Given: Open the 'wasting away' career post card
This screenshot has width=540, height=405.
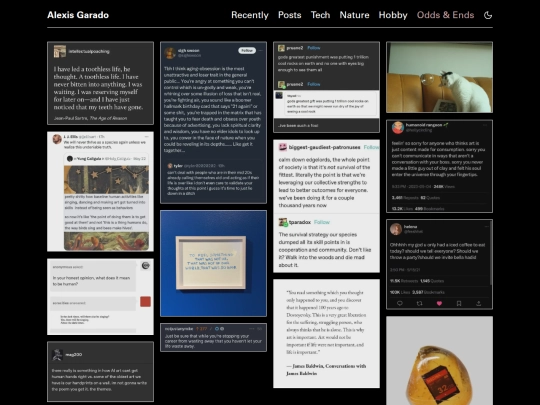Looking at the screenshot, I should tap(213, 338).
